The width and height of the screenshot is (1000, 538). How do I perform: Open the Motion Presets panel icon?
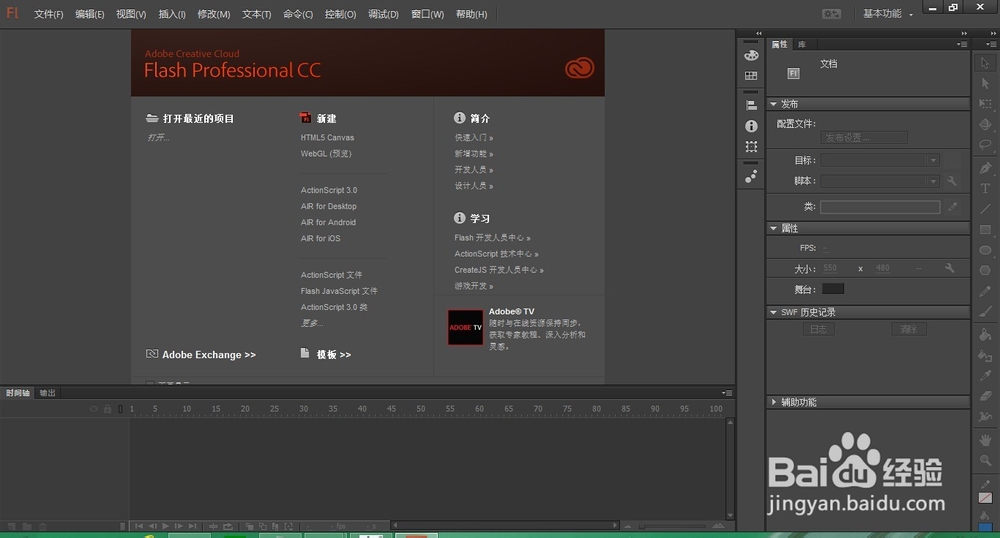coord(751,176)
